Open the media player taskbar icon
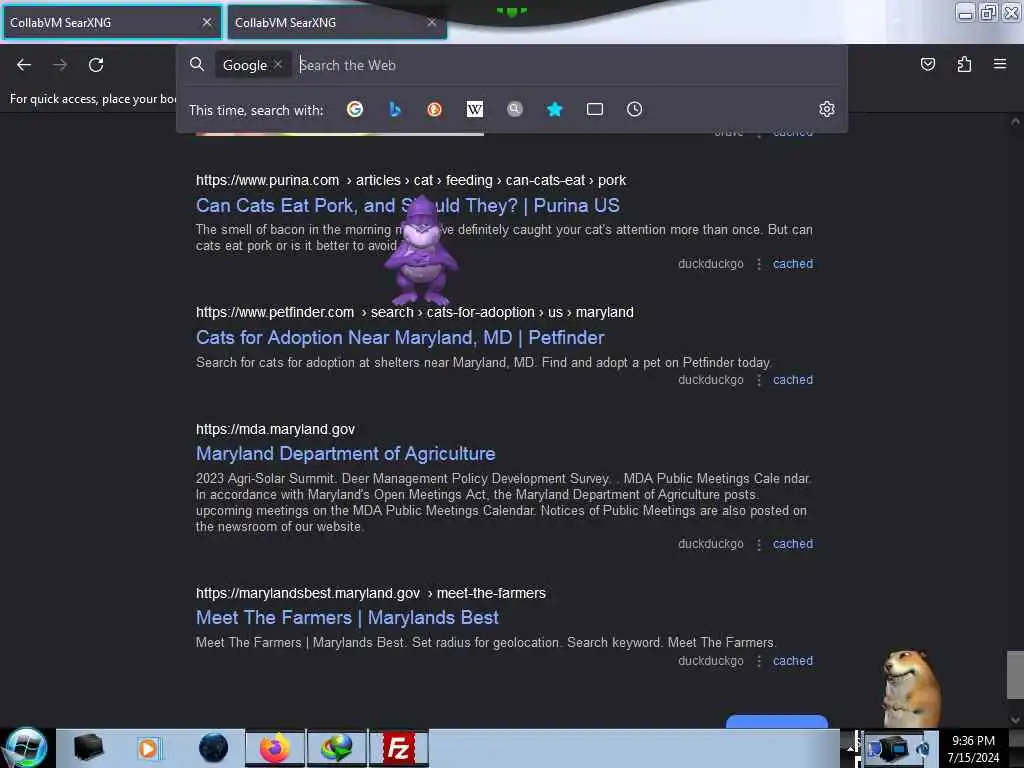The image size is (1024, 768). pyautogui.click(x=148, y=748)
